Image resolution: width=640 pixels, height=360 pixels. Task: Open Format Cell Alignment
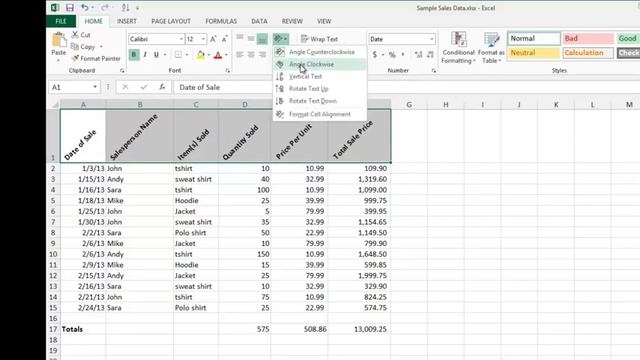point(320,114)
